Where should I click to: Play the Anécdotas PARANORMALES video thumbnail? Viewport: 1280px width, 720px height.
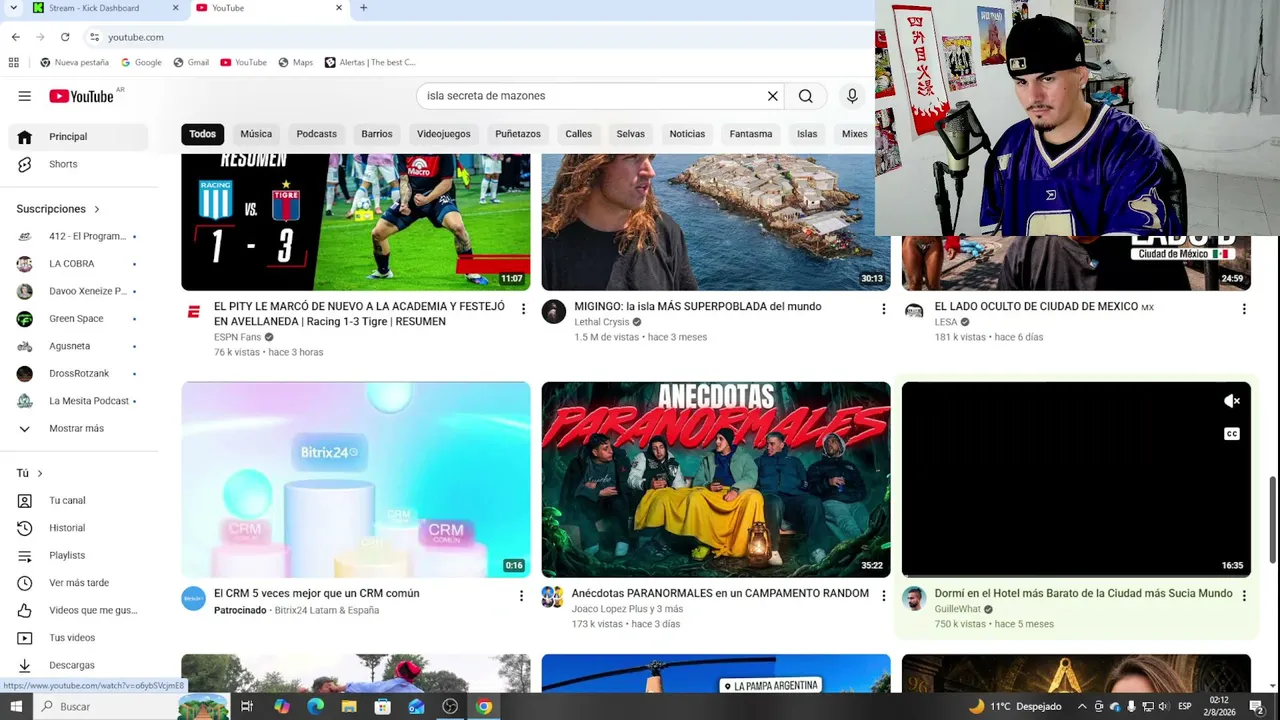pos(716,480)
